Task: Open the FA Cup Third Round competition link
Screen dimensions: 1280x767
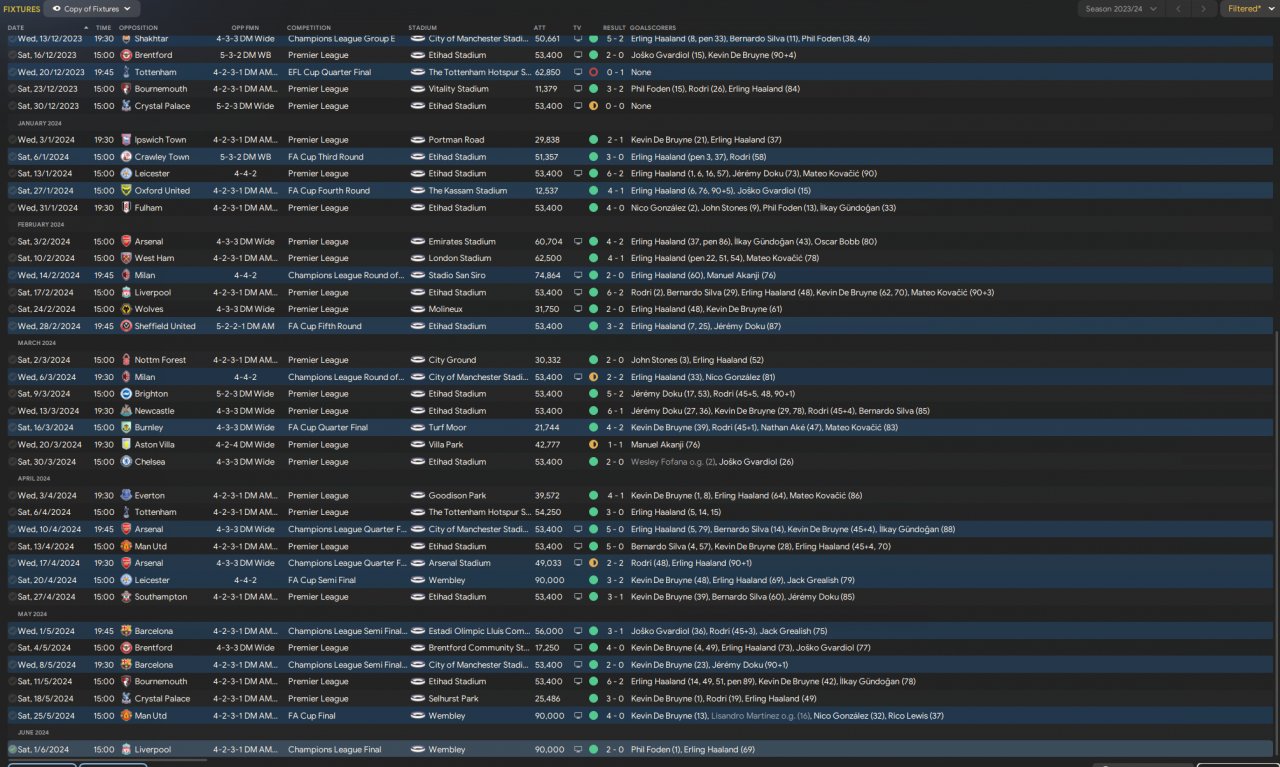Action: (325, 157)
